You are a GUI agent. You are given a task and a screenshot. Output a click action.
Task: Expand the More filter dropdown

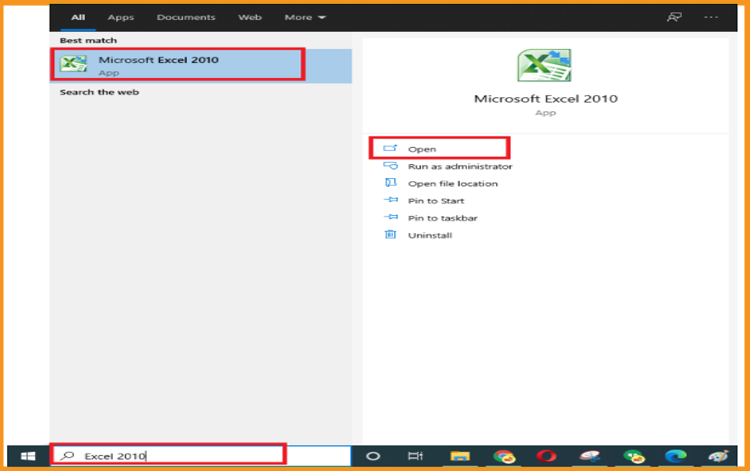(x=305, y=17)
